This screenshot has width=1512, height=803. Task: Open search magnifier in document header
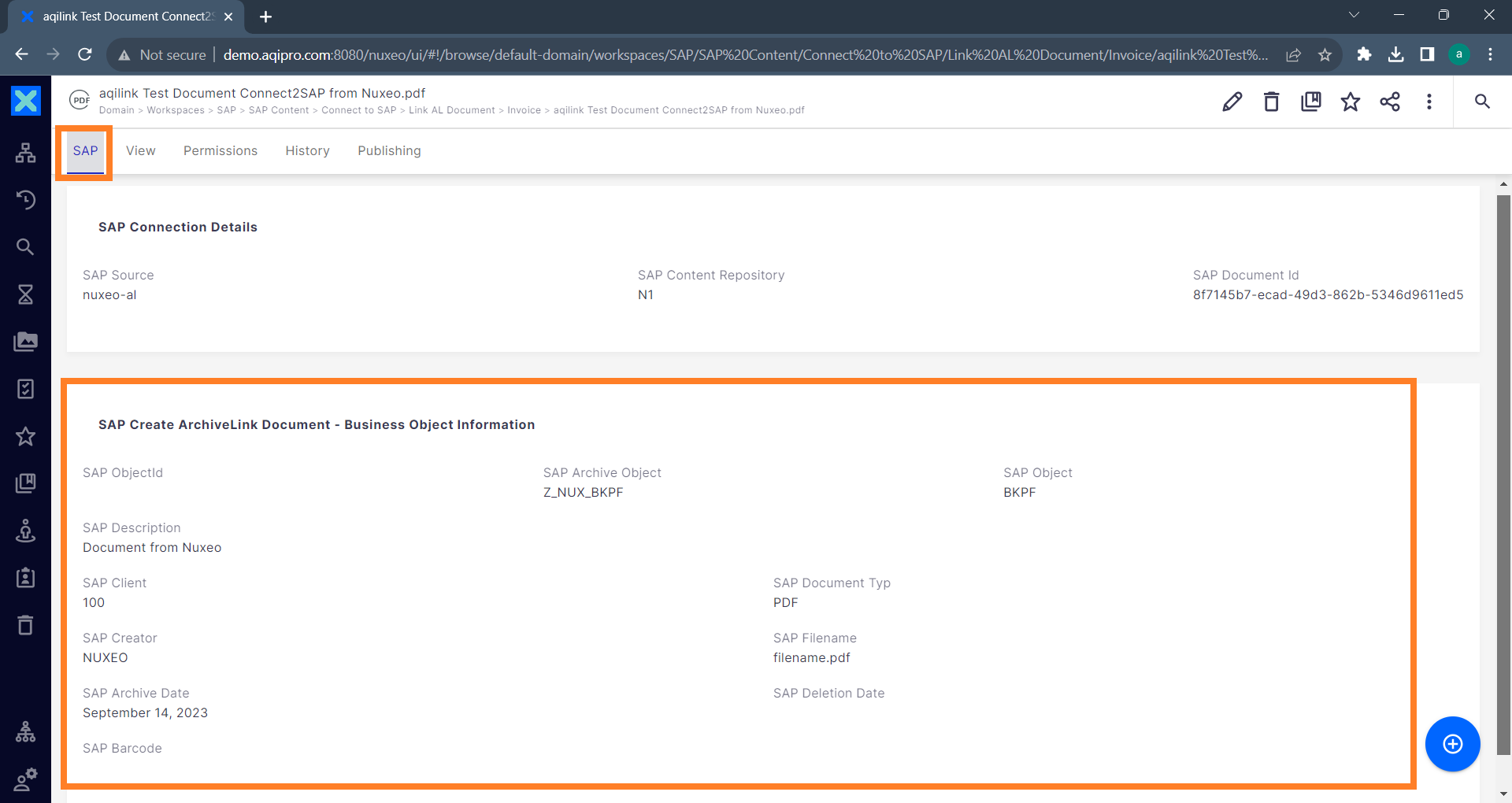1482,102
